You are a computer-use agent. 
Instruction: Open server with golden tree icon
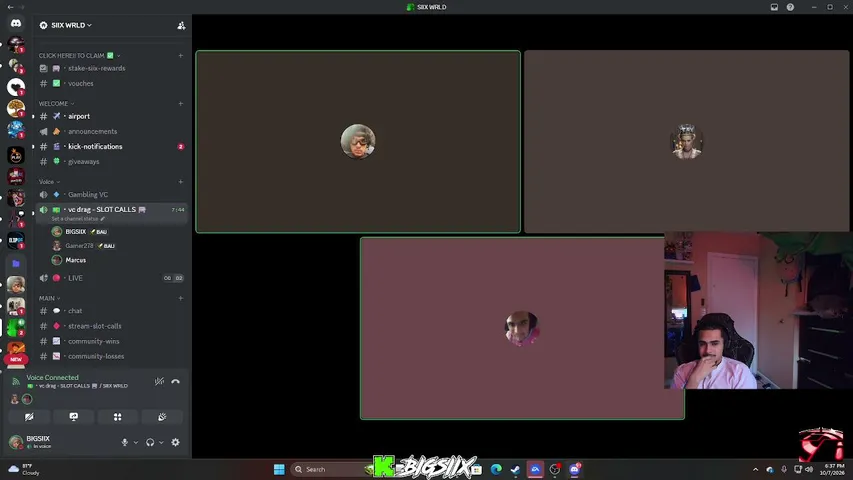coord(16,108)
